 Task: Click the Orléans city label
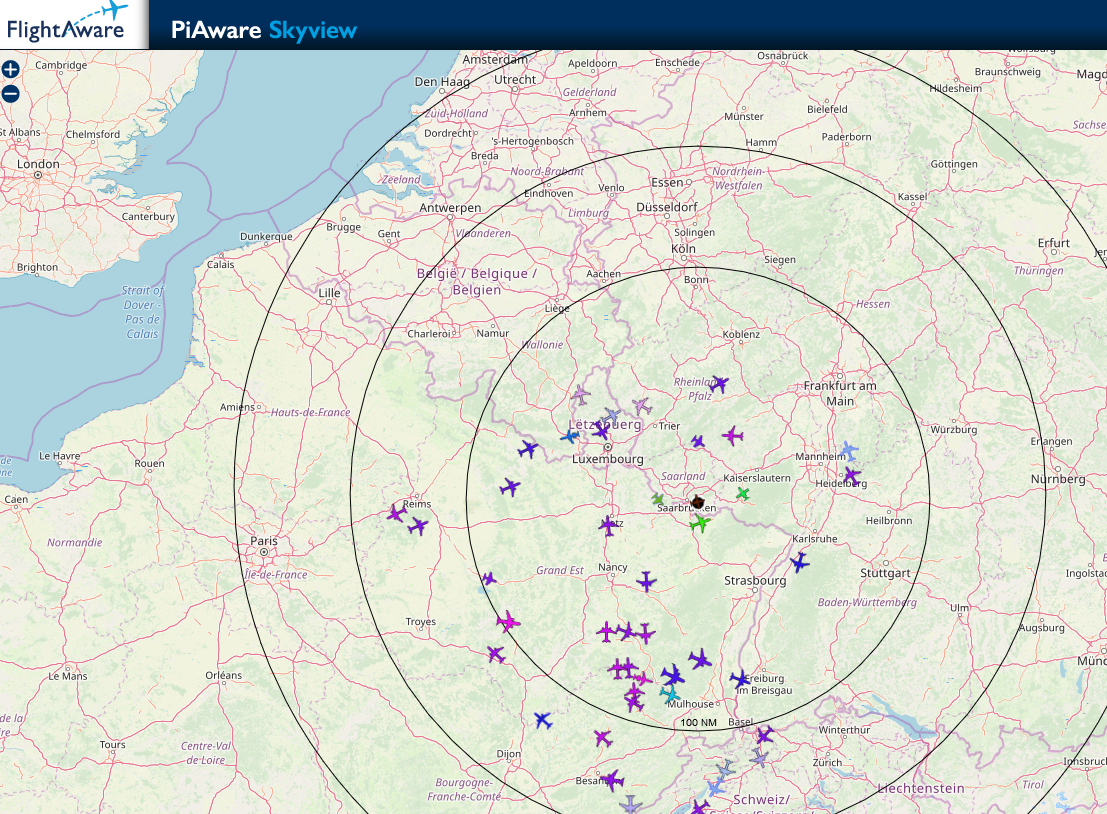coord(224,675)
